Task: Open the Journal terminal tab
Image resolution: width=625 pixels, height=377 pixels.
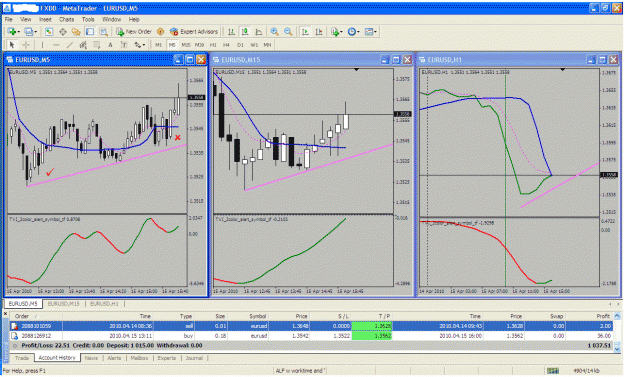Action: 194,358
